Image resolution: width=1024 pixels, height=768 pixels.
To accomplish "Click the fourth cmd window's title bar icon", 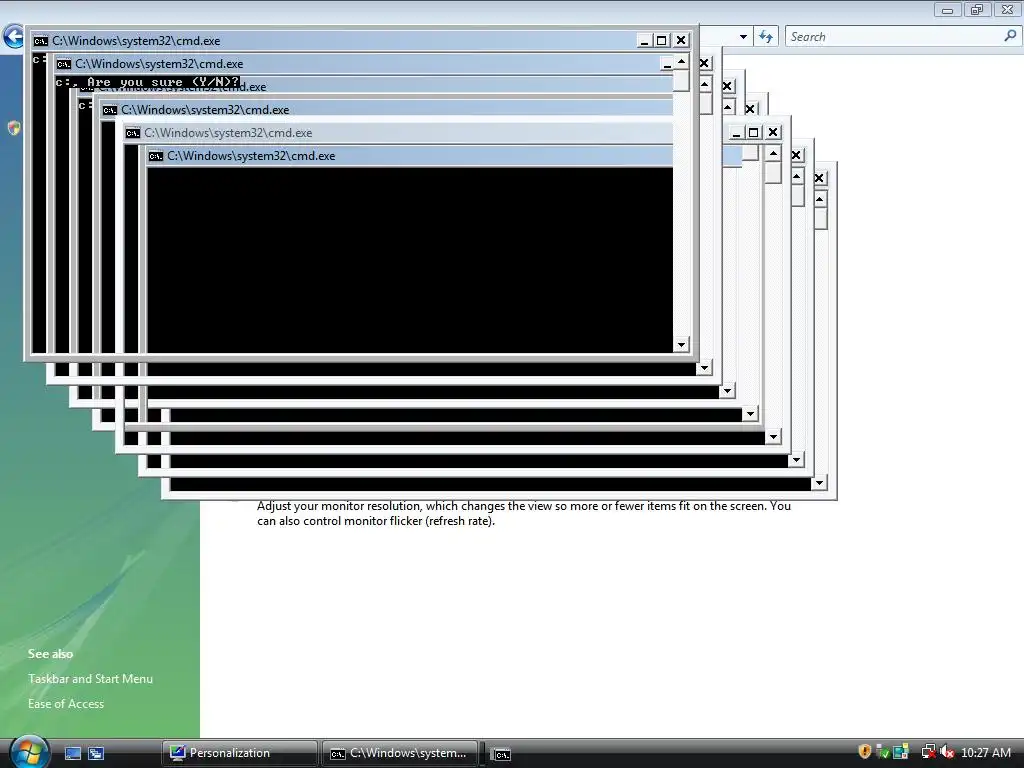I will pyautogui.click(x=109, y=110).
